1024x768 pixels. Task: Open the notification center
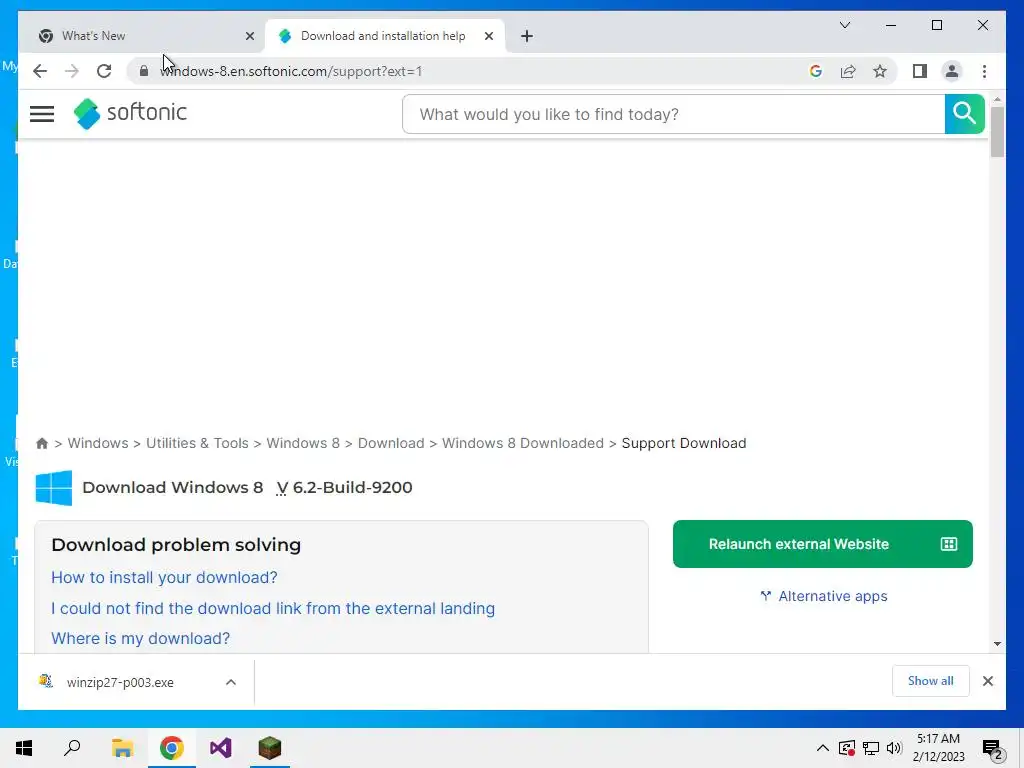point(993,748)
